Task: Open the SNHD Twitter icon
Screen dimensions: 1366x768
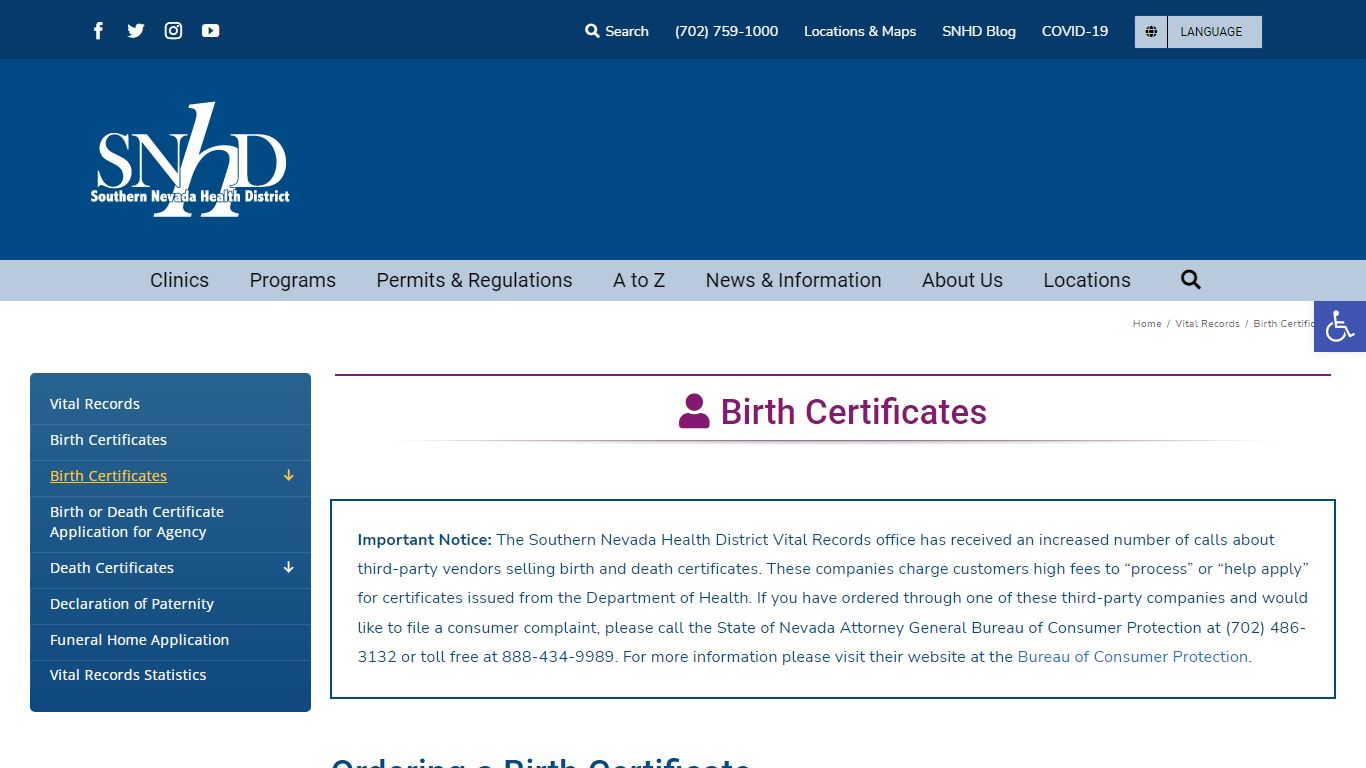Action: [x=136, y=31]
